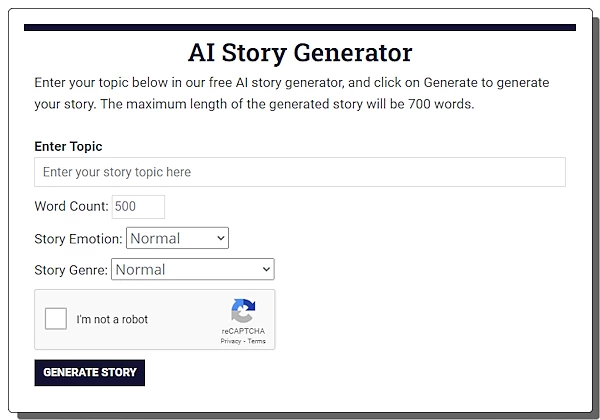
Task: Click the "reCAPTCHA" text under the logo
Action: click(x=243, y=331)
